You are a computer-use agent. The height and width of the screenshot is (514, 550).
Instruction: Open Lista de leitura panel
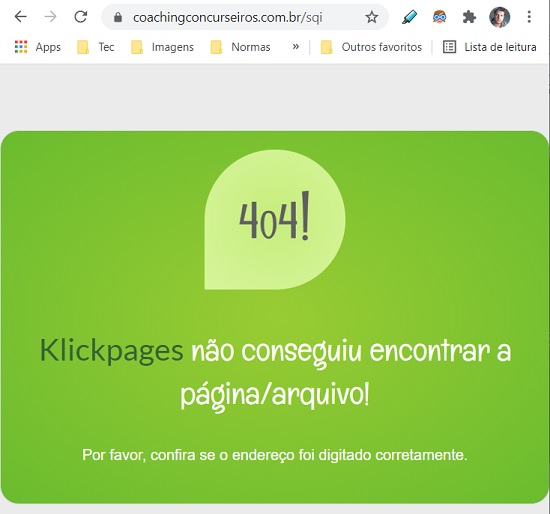(490, 47)
